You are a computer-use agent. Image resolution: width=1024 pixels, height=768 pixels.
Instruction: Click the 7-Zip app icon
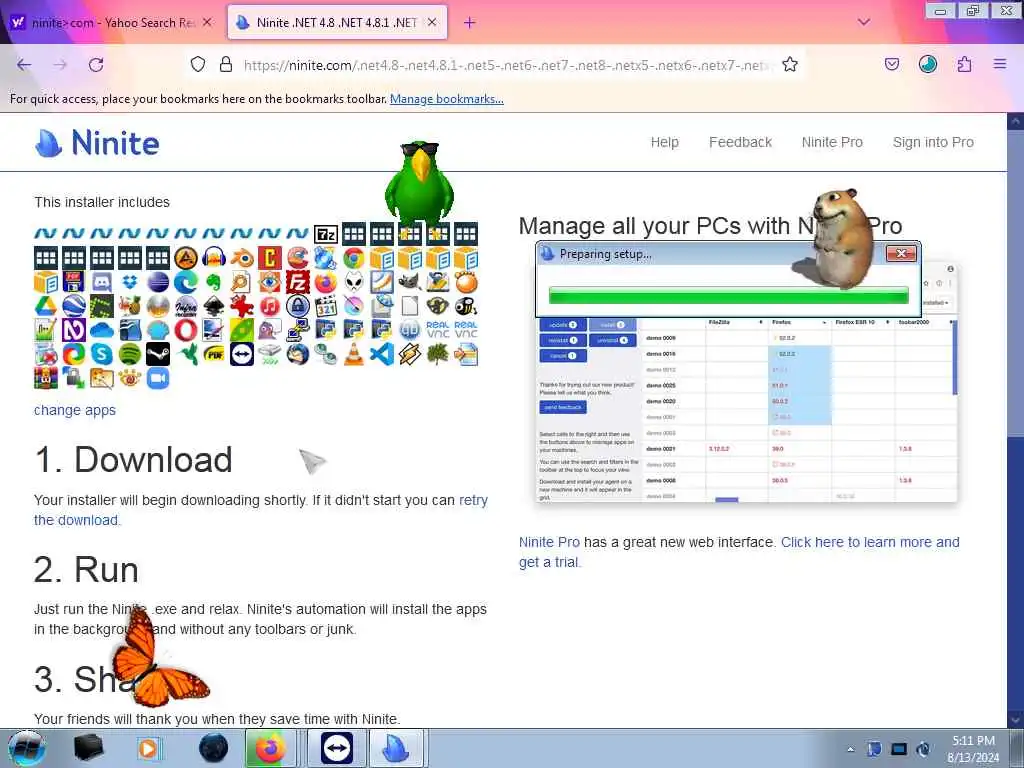click(x=326, y=234)
